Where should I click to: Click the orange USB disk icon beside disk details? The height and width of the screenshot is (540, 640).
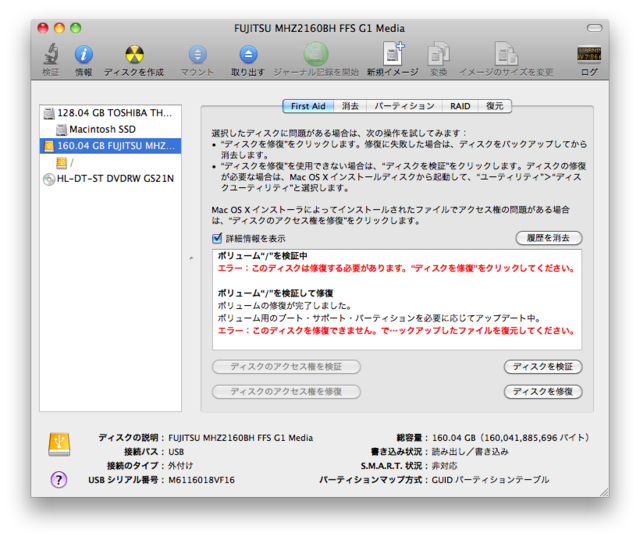59,444
